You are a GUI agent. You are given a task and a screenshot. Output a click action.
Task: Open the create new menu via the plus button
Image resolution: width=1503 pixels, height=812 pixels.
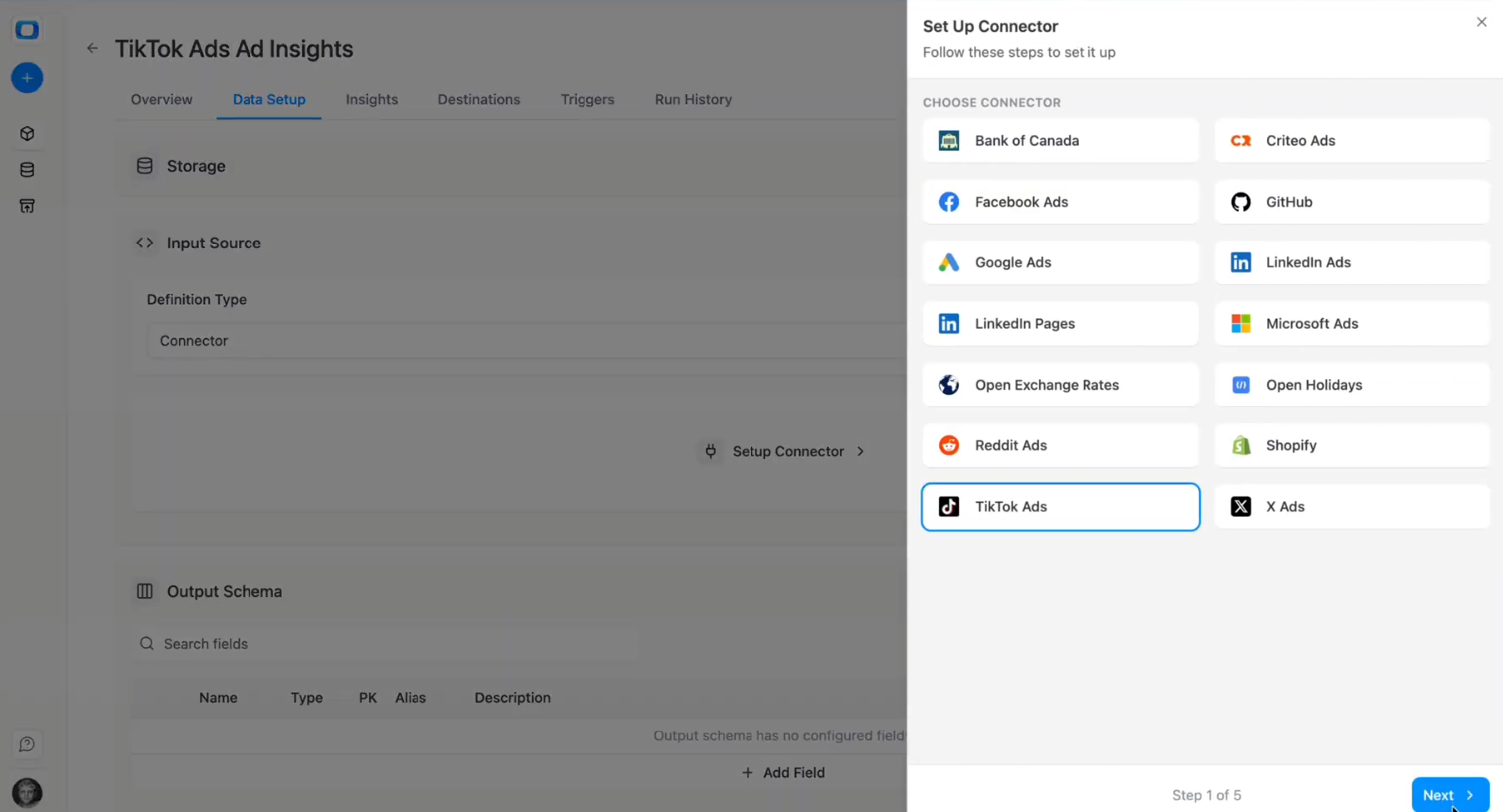pos(27,78)
